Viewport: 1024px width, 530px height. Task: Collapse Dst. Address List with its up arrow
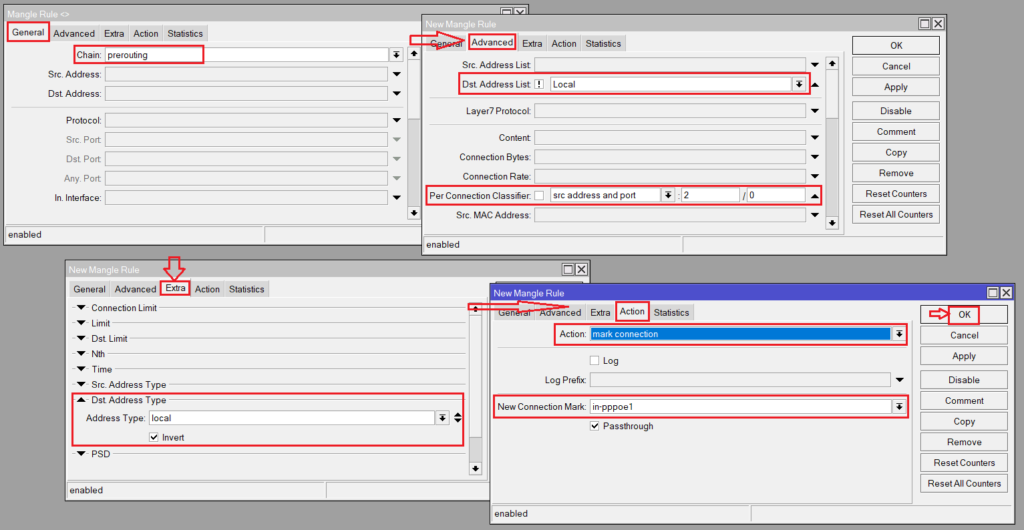coord(816,85)
